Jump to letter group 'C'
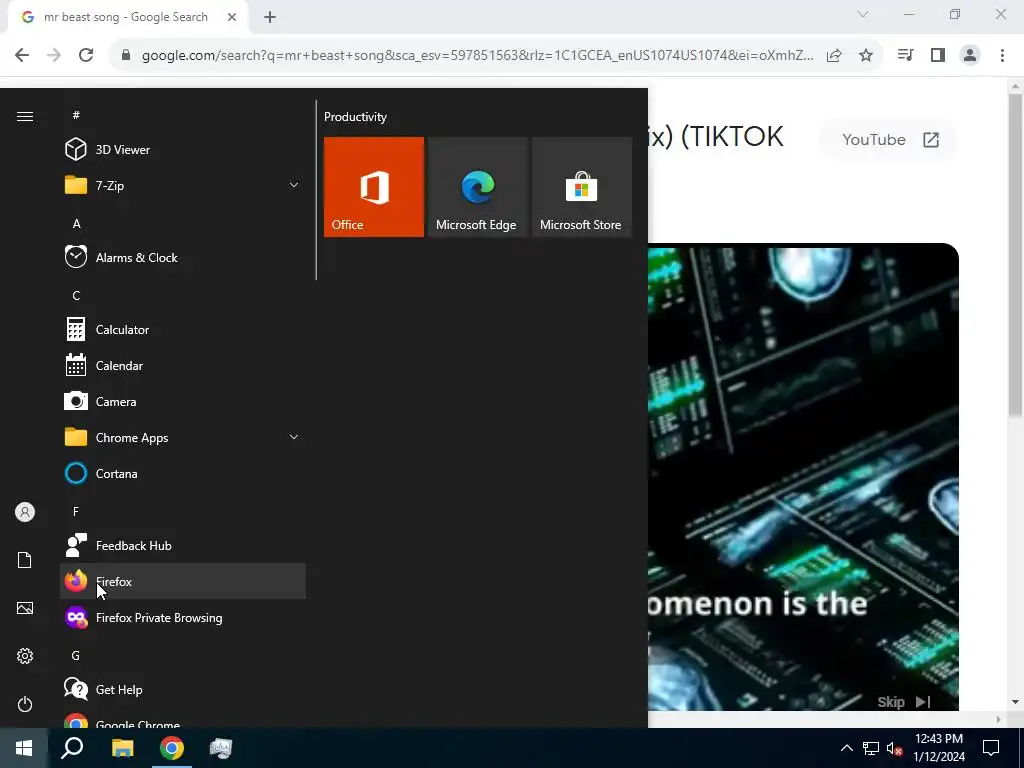The image size is (1024, 768). click(76, 295)
